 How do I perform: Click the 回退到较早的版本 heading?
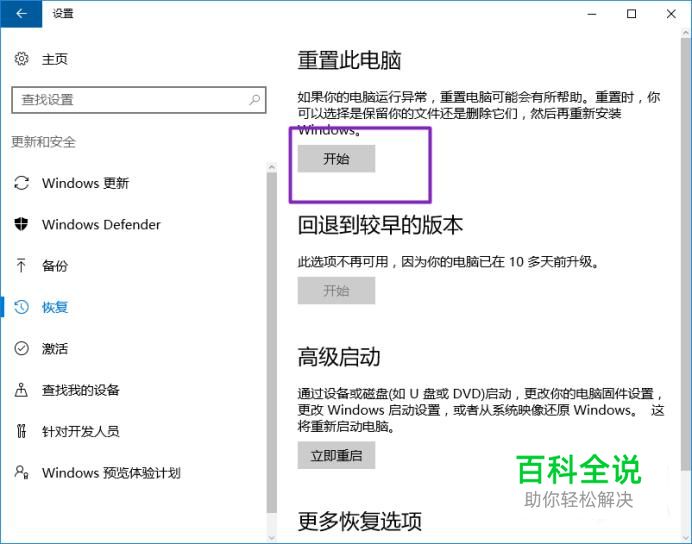point(380,225)
